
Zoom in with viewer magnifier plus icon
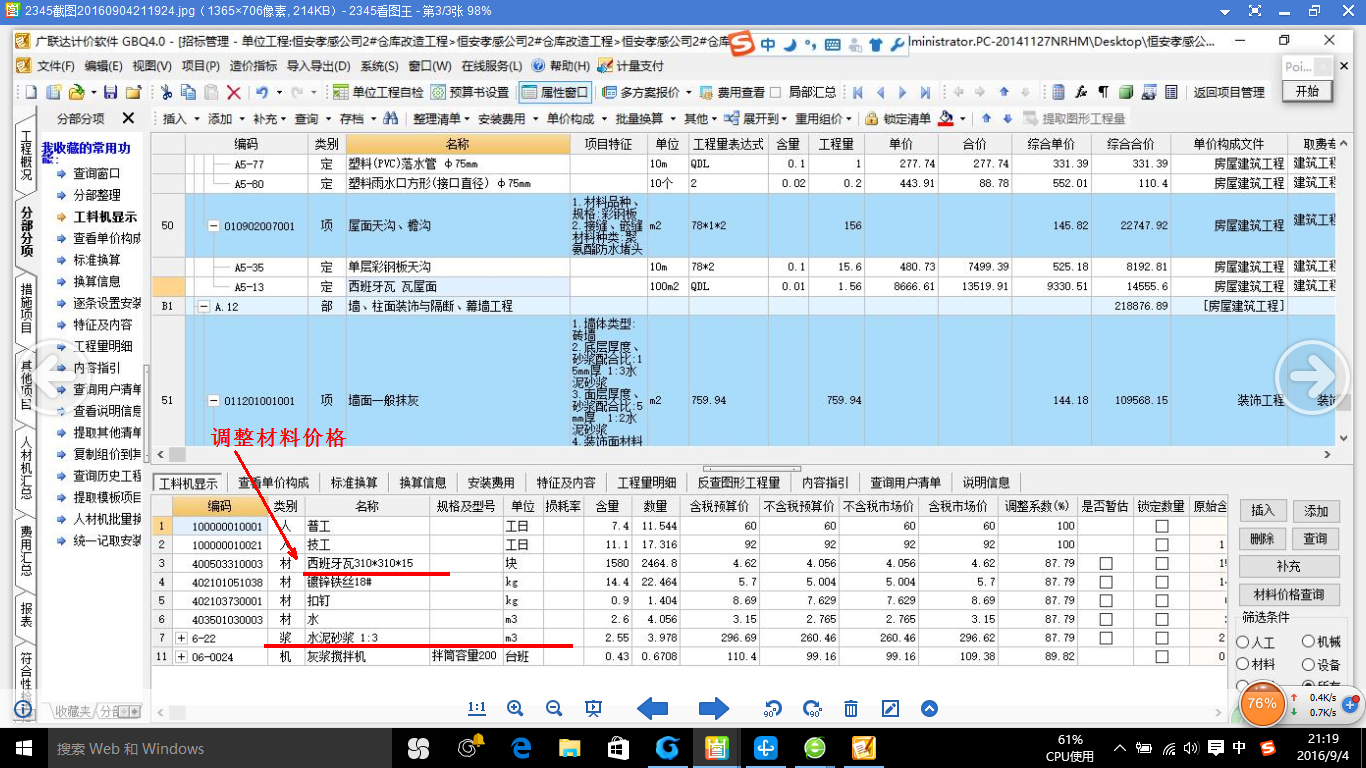point(516,708)
